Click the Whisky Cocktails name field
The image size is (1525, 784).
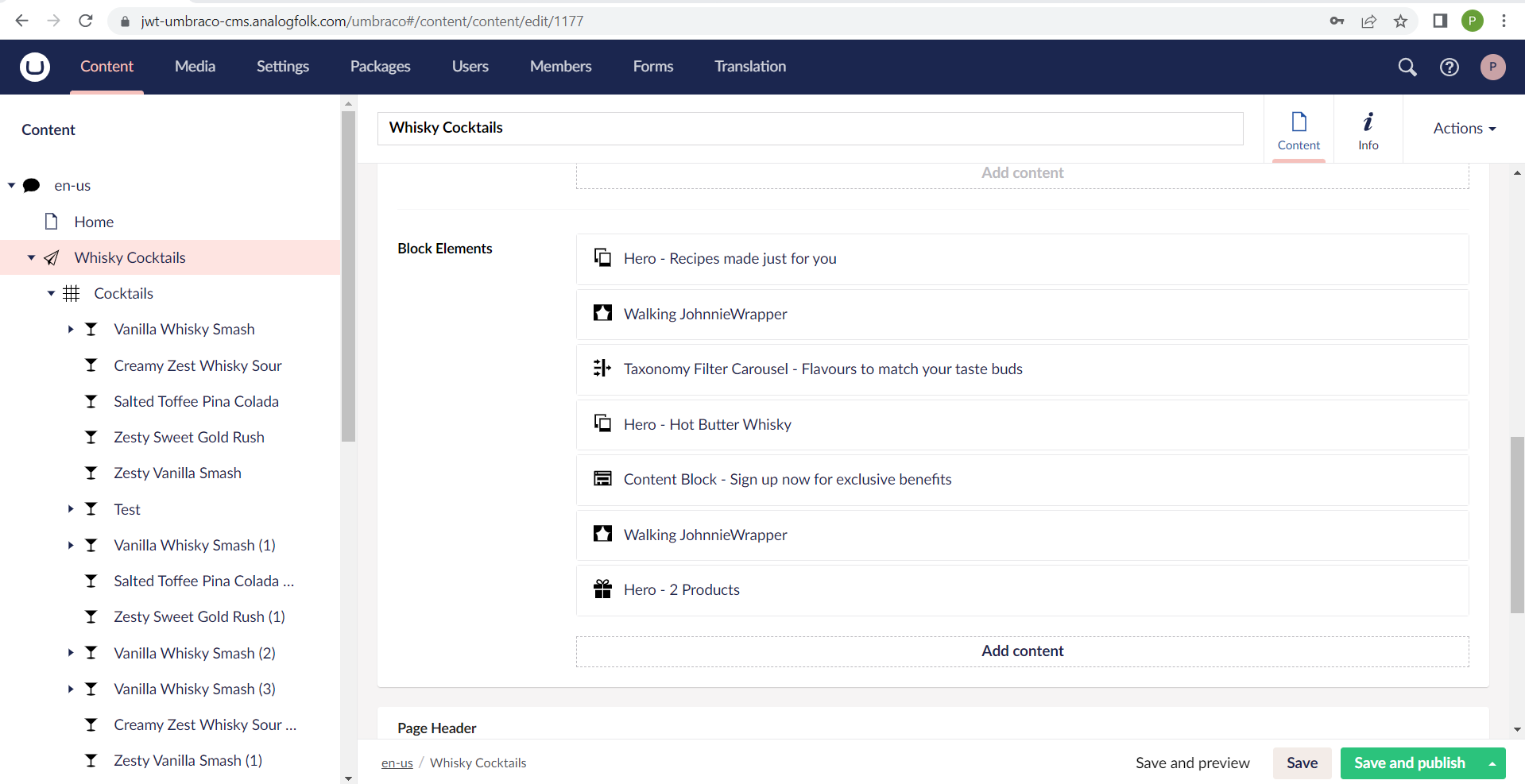809,128
